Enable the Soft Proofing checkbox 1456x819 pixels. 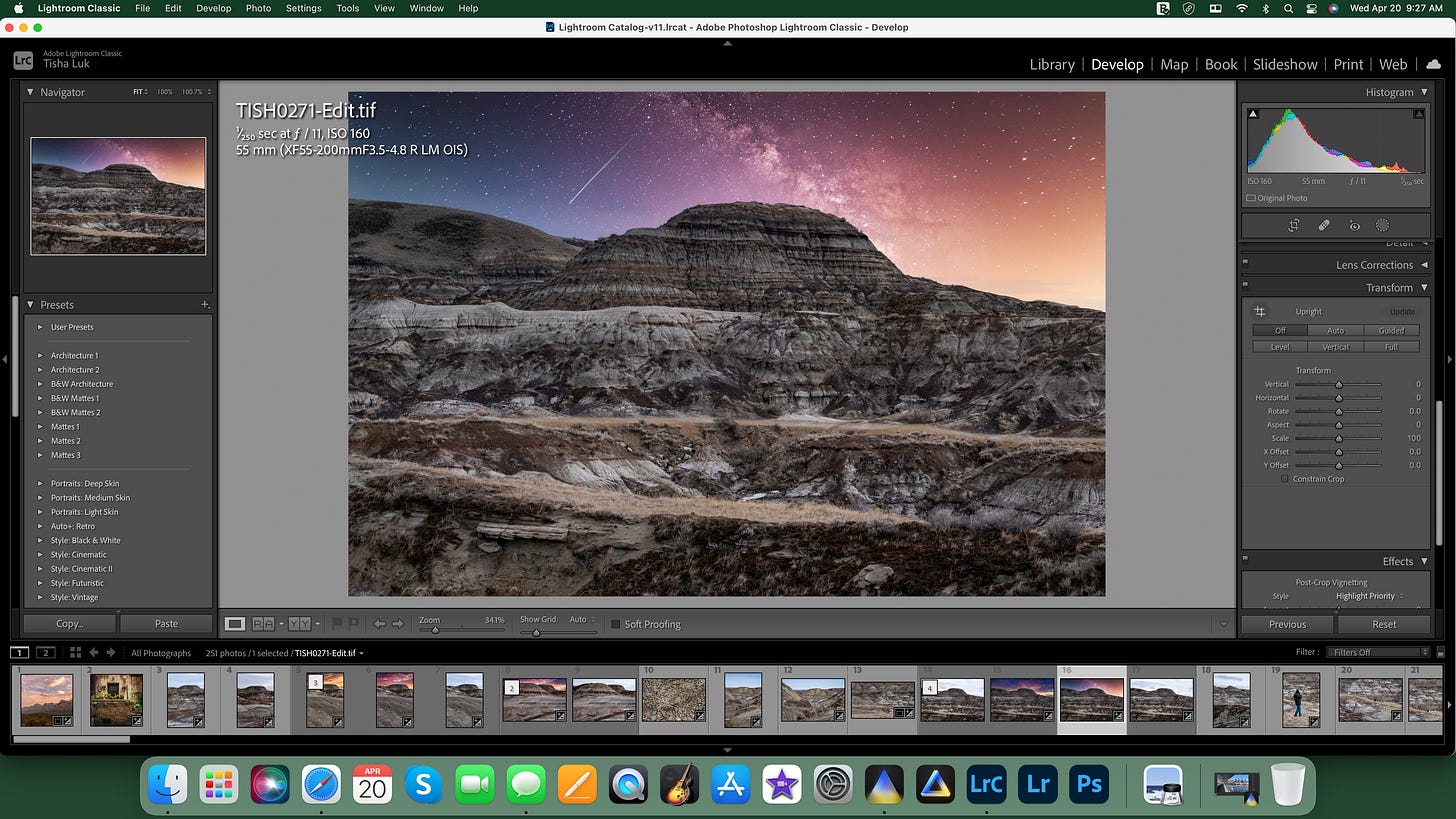(x=616, y=624)
